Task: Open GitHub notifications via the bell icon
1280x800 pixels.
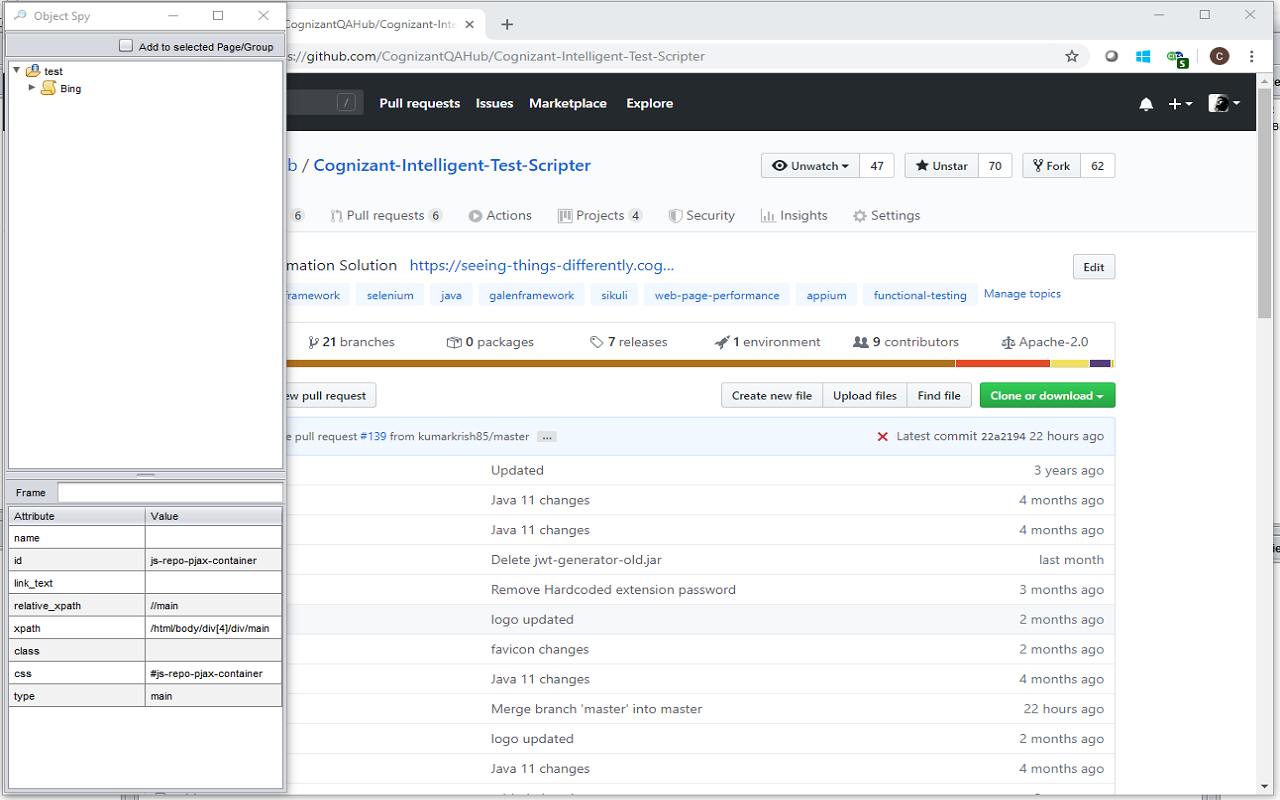Action: [x=1146, y=103]
